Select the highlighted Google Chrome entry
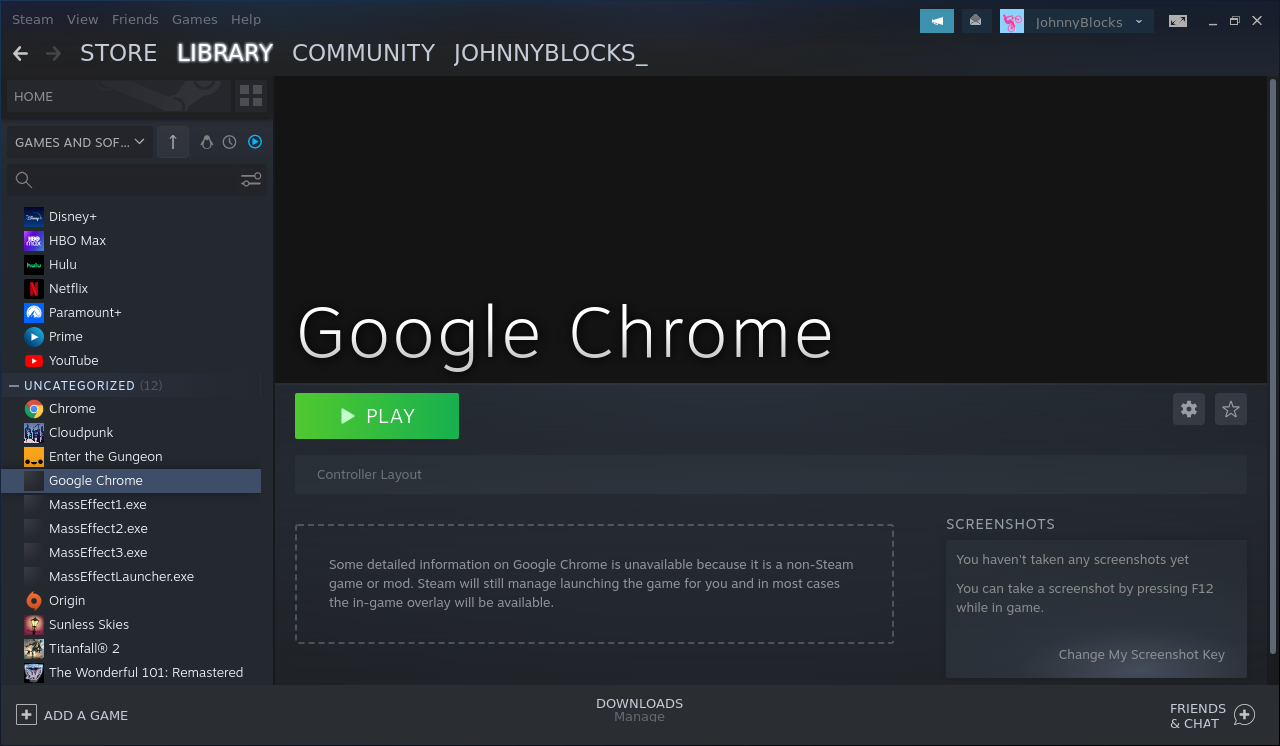 (x=131, y=480)
